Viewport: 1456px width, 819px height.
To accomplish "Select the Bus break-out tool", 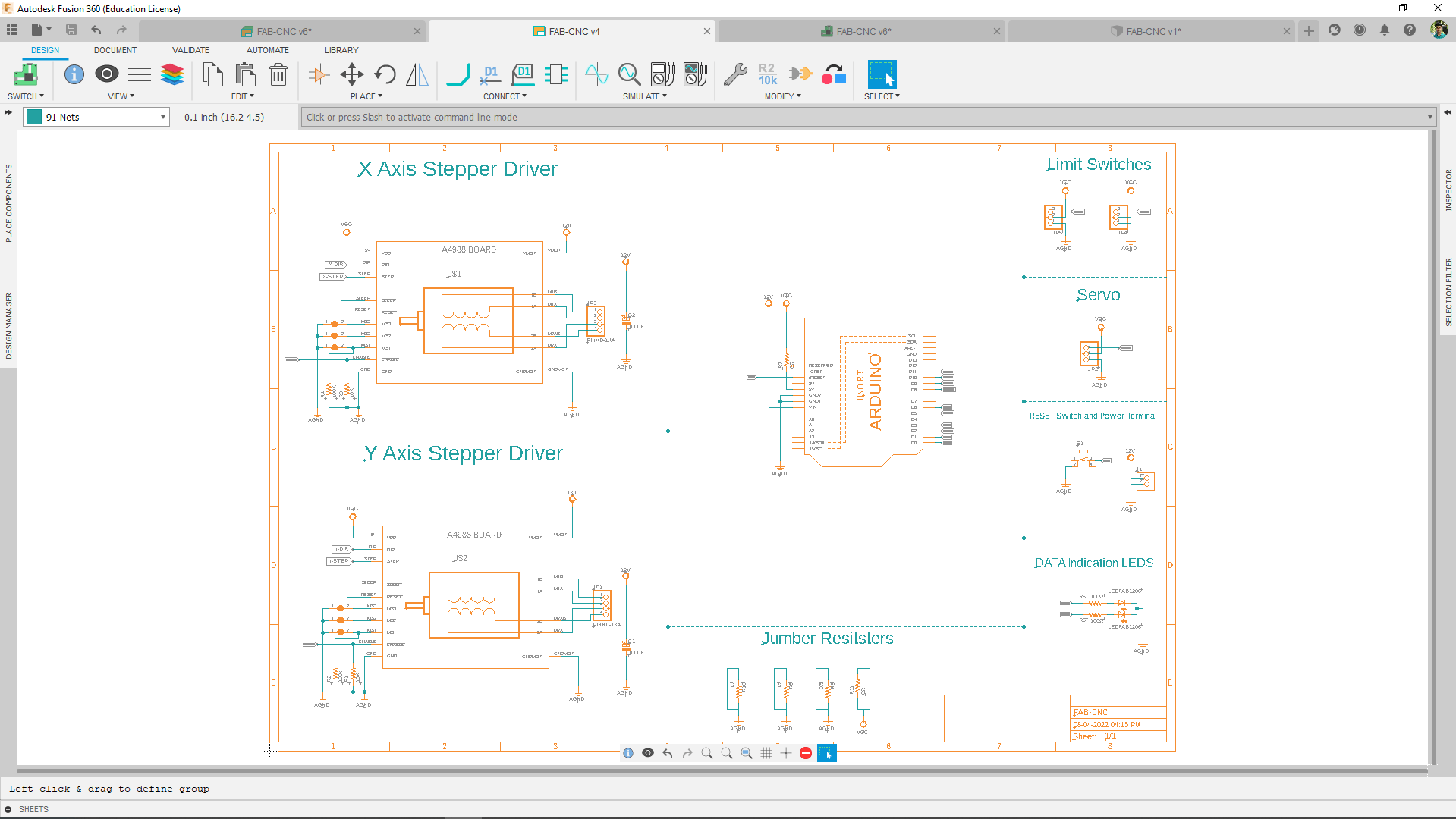I will (x=556, y=74).
